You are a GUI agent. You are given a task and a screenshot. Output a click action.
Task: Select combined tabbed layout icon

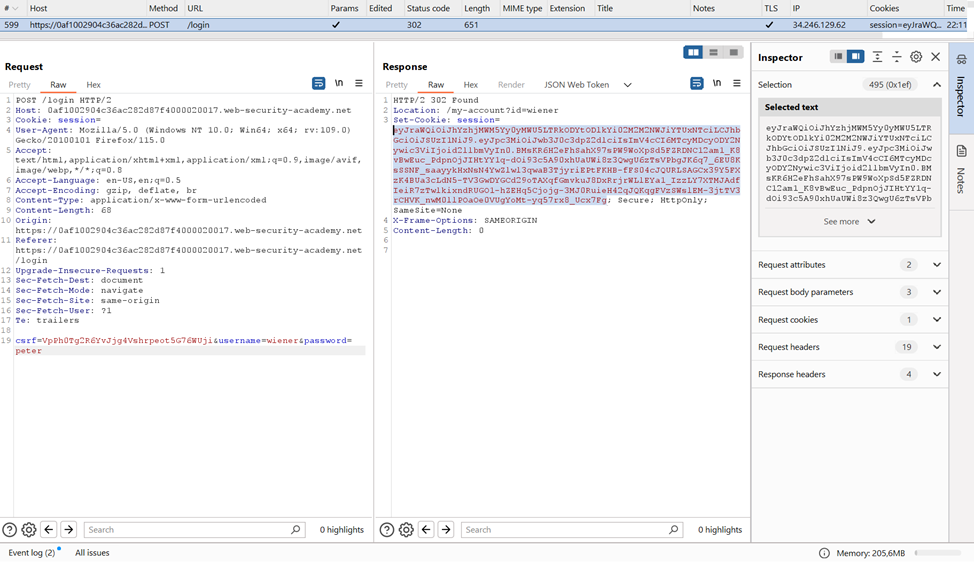point(734,53)
